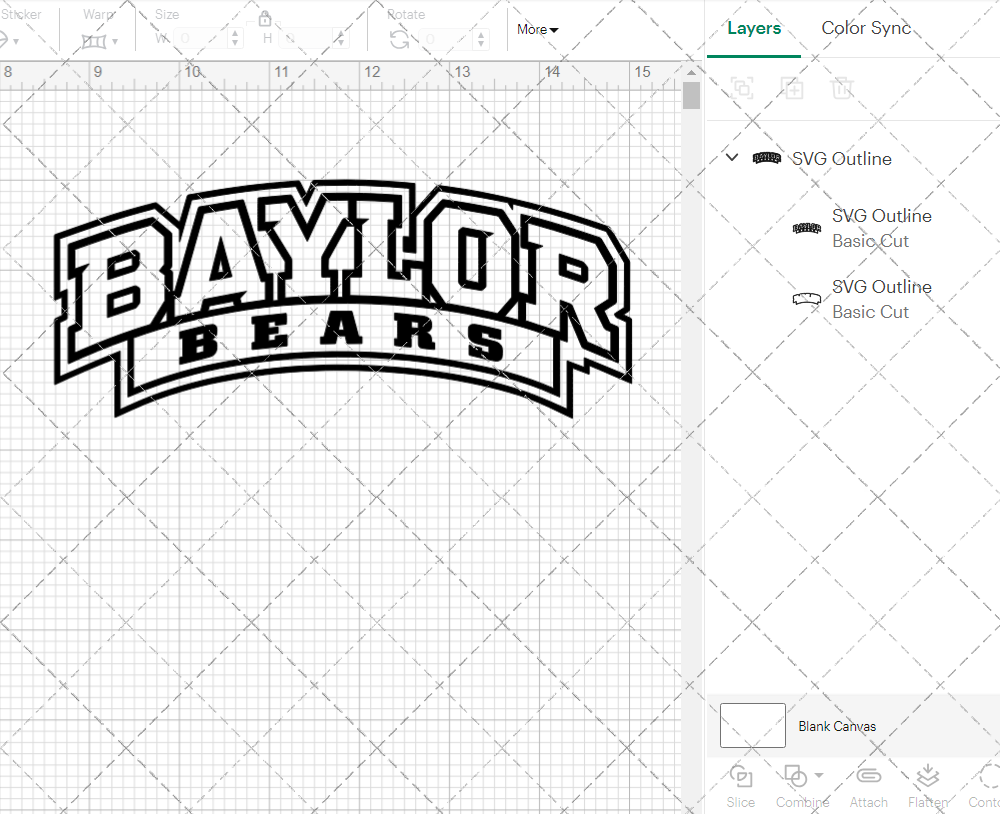Click the delete layer trash icon

point(842,88)
